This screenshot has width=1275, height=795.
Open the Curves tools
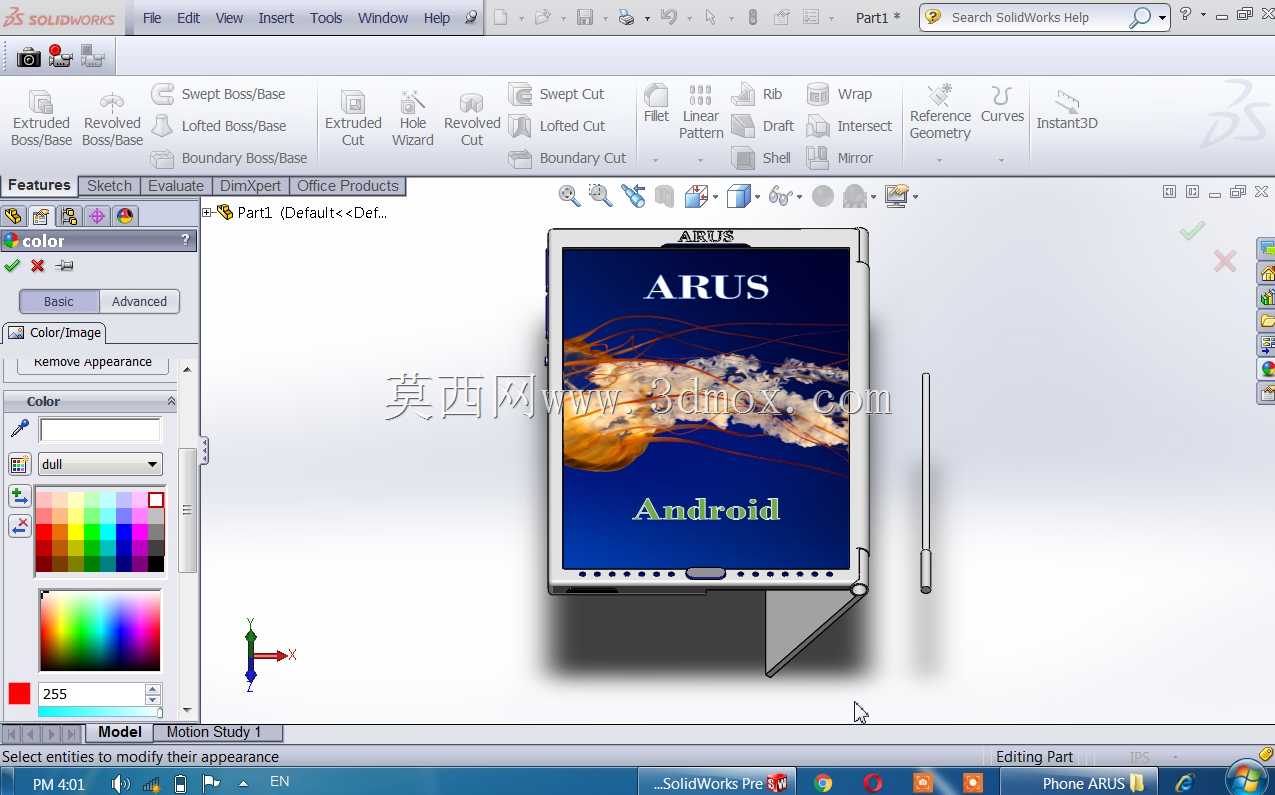[x=1002, y=104]
